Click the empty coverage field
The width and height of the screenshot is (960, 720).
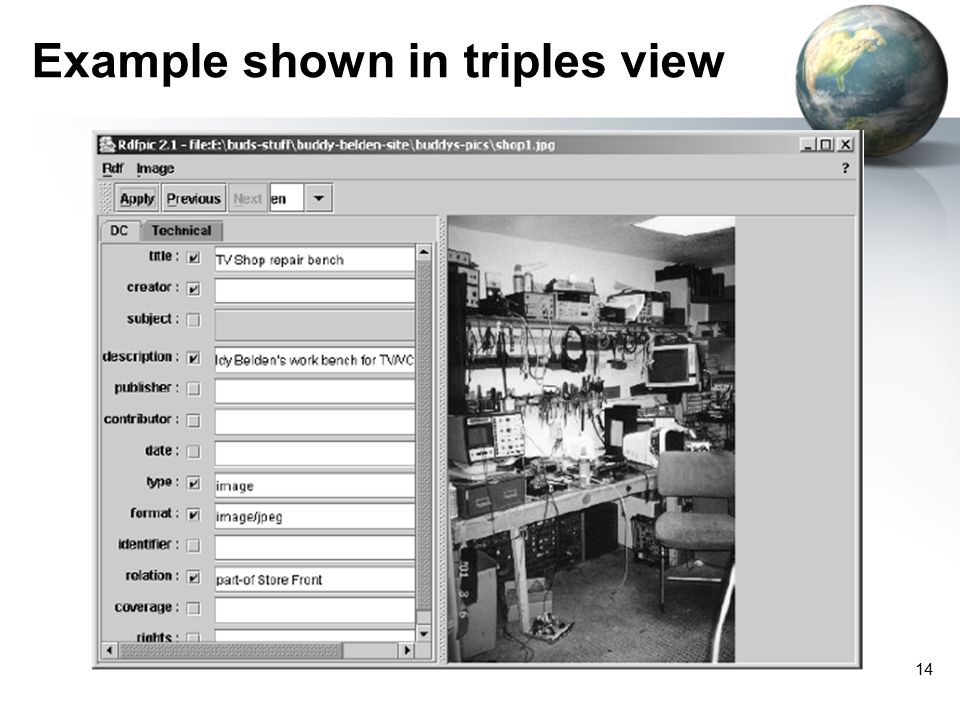(x=315, y=610)
